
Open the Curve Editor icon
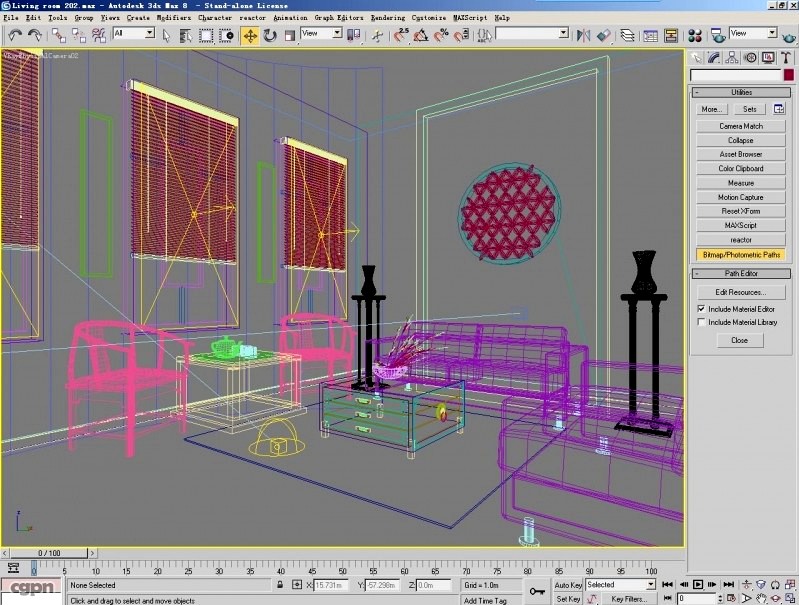click(651, 35)
